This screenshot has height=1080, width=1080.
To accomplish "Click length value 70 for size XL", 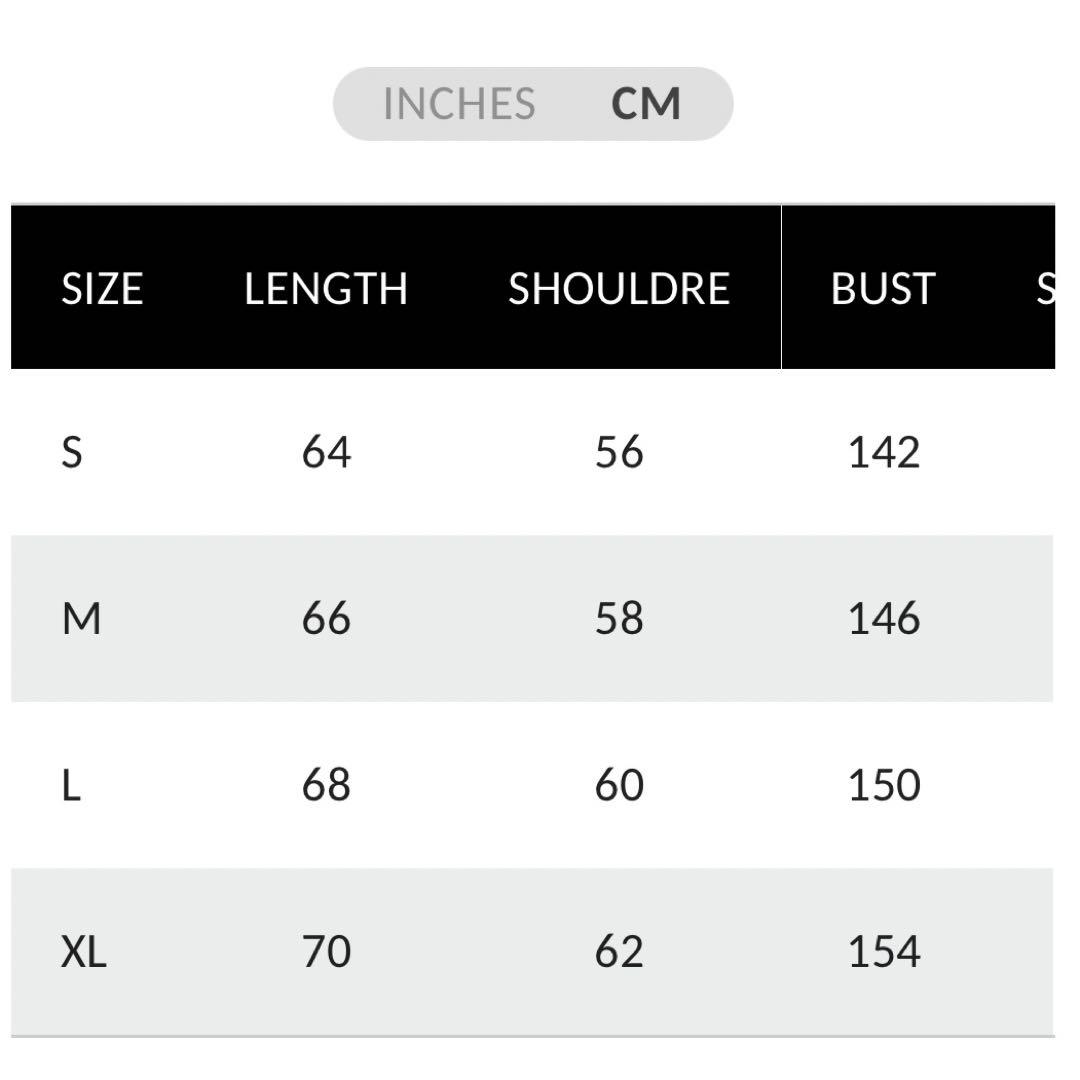I will click(x=326, y=951).
